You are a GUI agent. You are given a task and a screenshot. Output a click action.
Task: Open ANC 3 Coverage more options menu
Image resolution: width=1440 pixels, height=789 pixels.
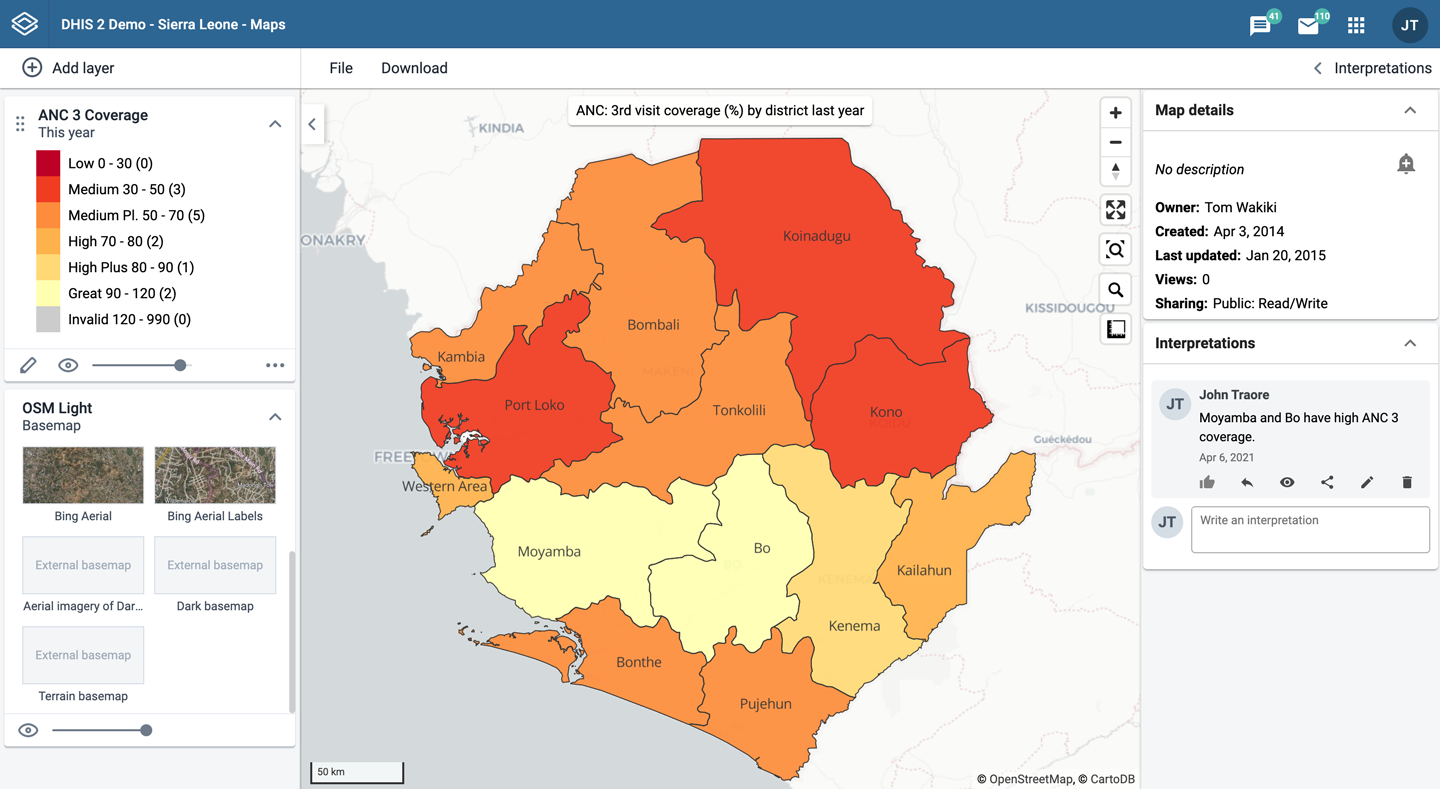275,365
